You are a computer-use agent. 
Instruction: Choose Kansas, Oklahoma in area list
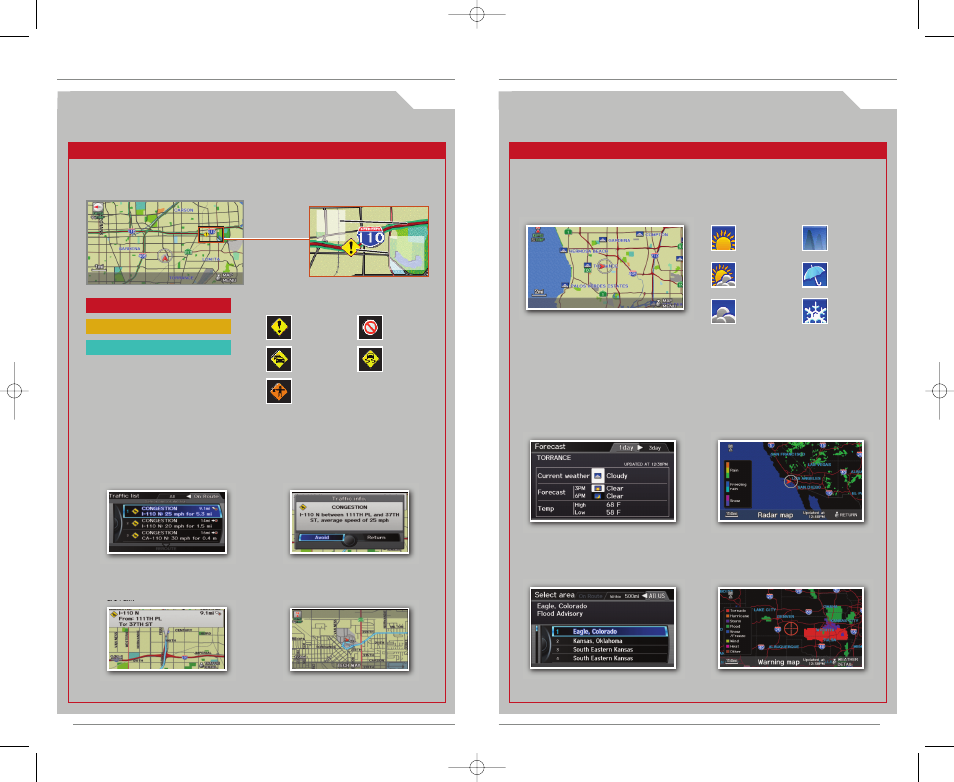click(610, 641)
